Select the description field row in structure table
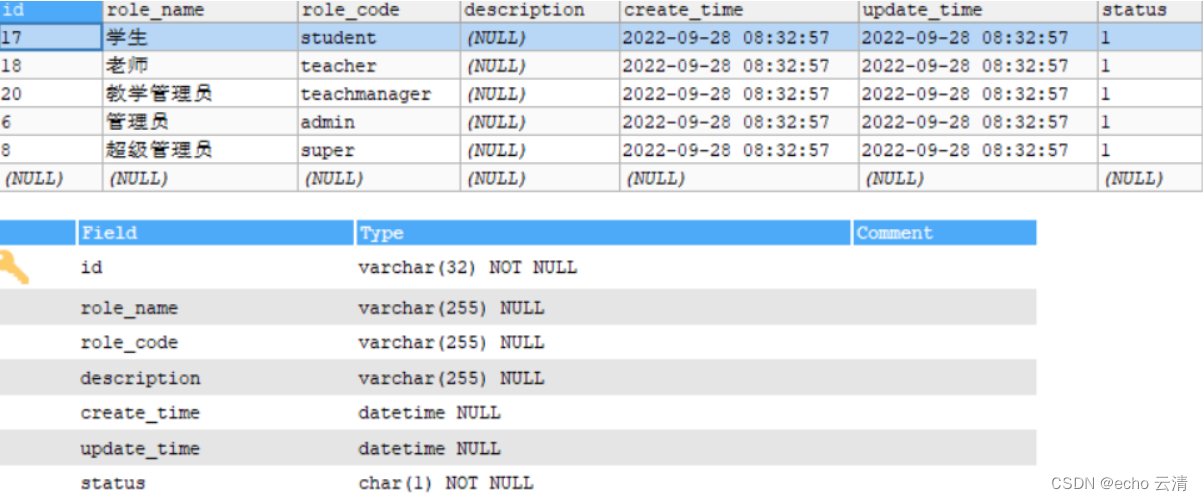 (x=518, y=378)
